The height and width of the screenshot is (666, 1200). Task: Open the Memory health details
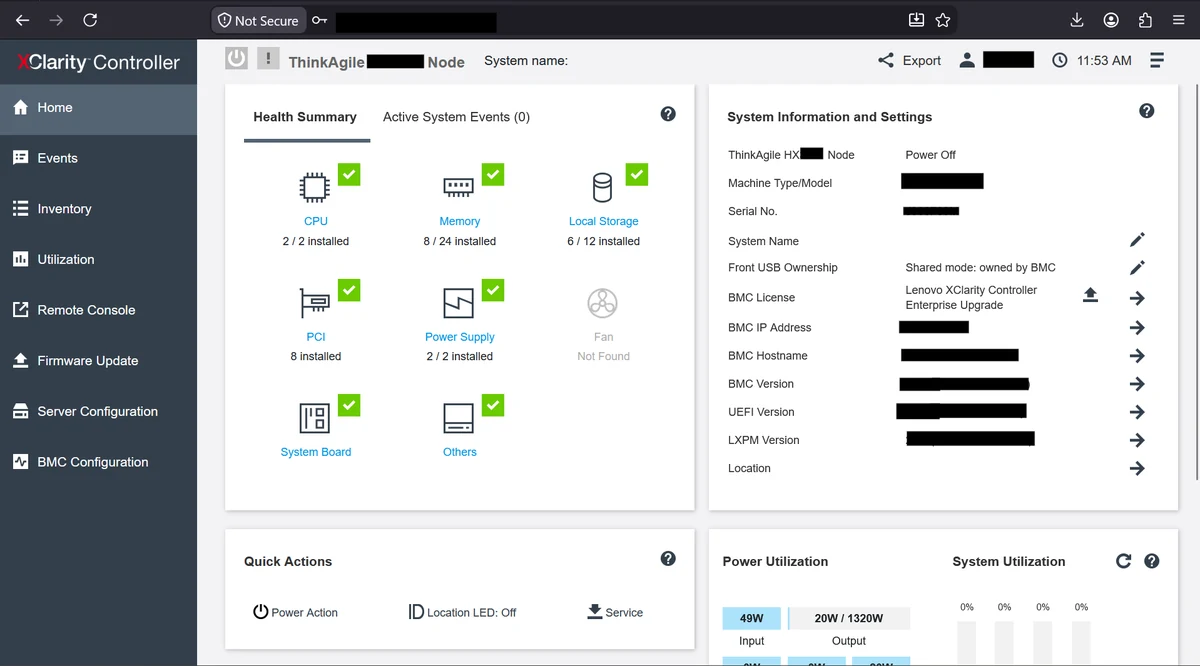click(460, 221)
